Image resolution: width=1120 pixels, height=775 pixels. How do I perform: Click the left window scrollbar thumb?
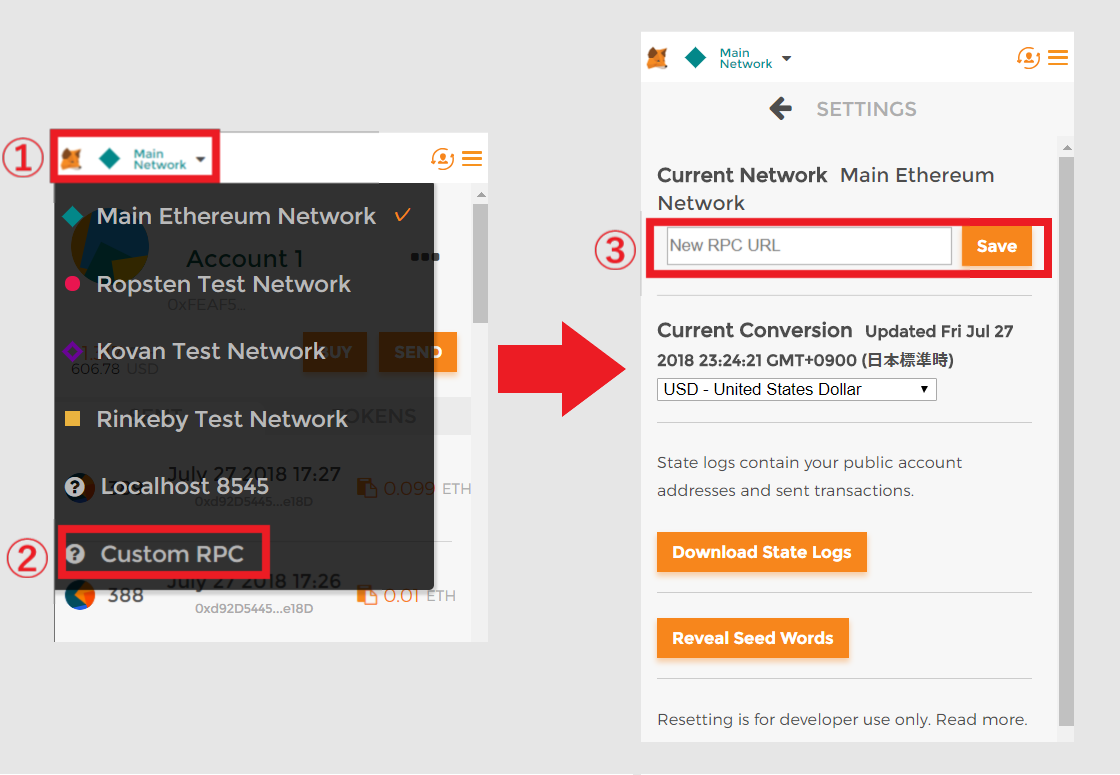tap(480, 263)
